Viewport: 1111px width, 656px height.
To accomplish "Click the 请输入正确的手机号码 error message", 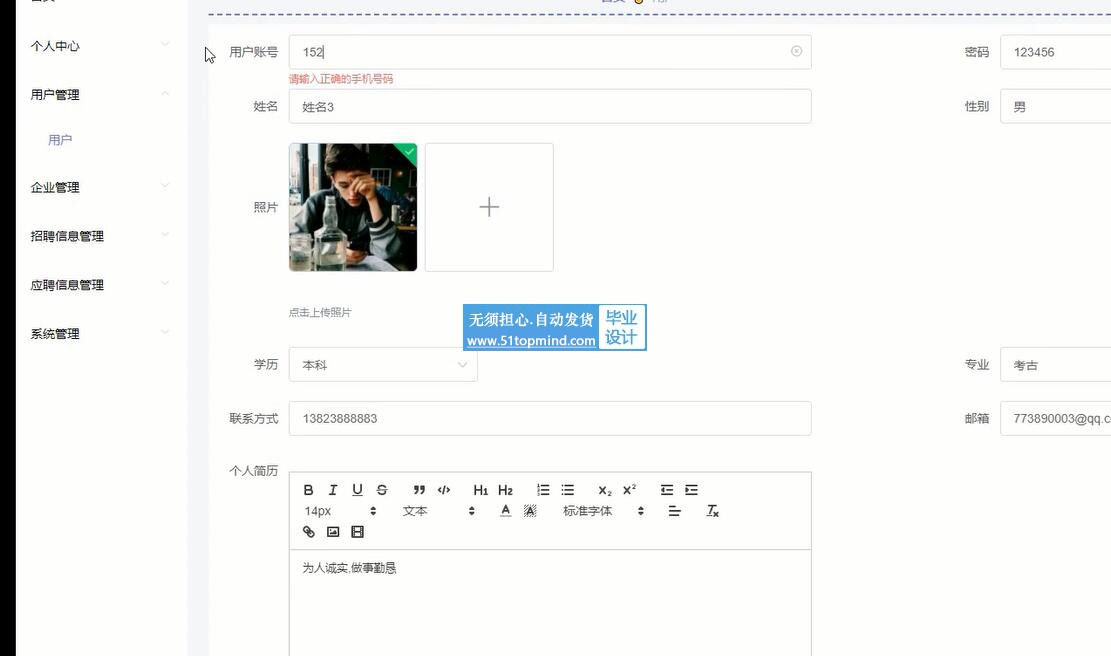I will click(x=341, y=79).
